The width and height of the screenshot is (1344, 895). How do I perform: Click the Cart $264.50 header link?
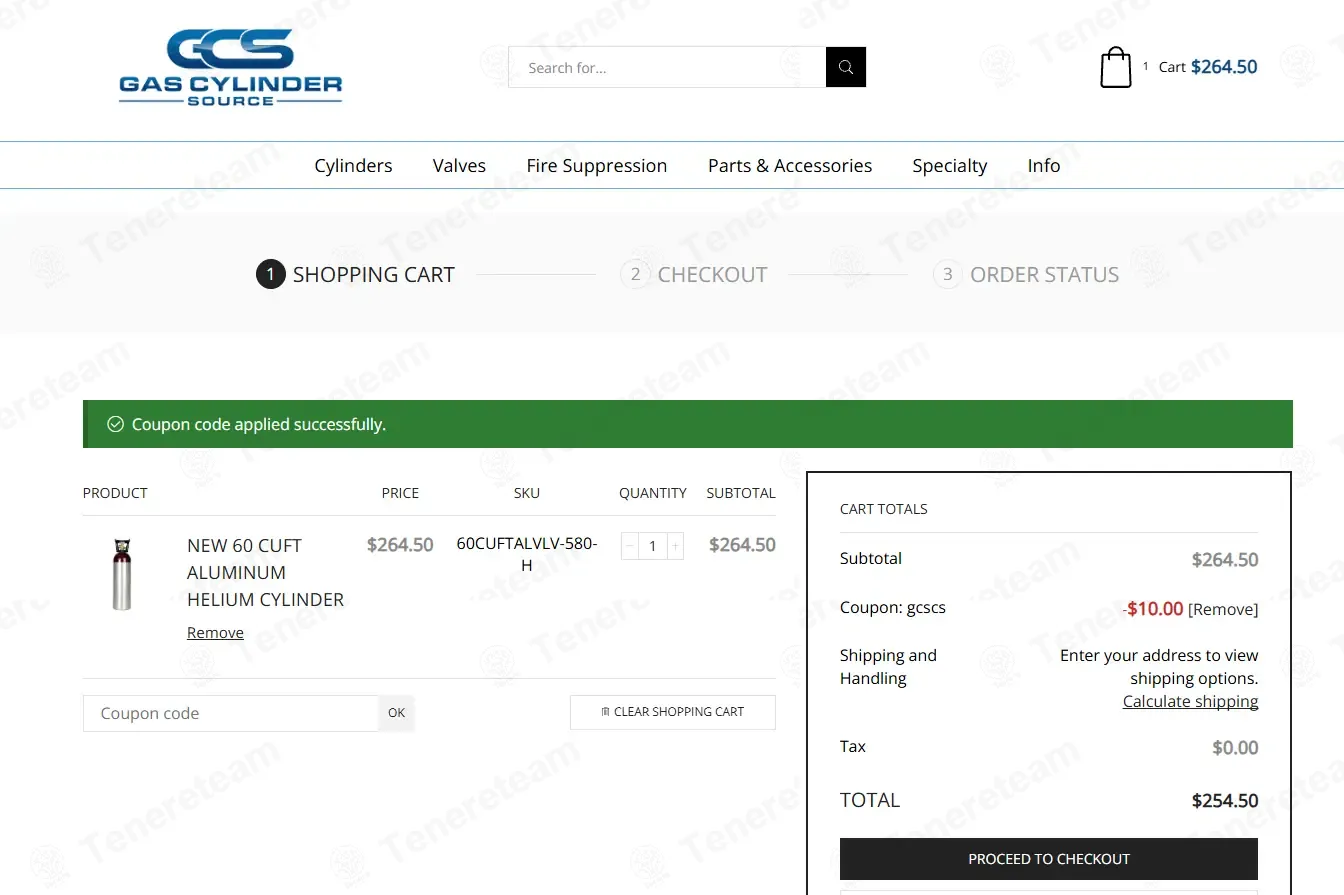point(1208,67)
